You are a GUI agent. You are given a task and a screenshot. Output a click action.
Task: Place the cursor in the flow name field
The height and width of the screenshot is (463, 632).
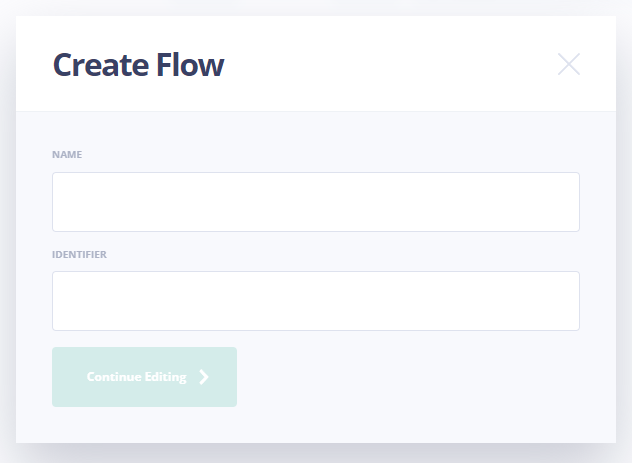tap(315, 202)
